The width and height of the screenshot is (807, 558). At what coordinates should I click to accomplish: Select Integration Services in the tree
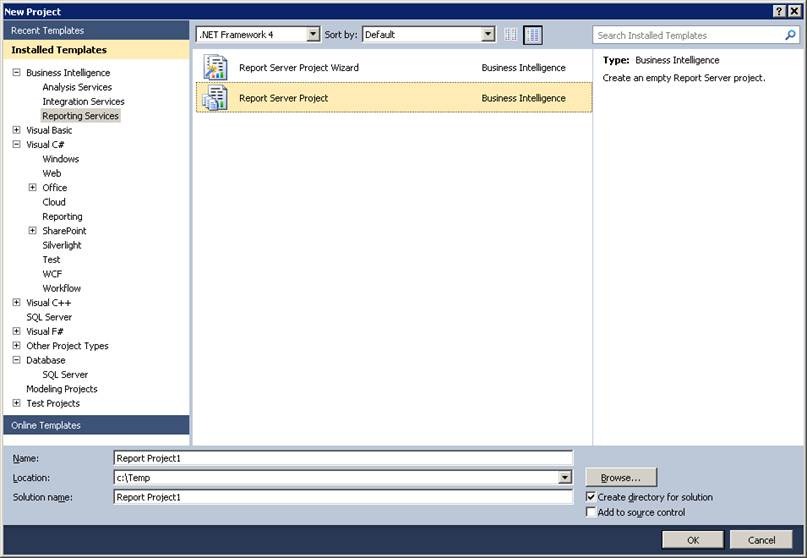point(83,101)
